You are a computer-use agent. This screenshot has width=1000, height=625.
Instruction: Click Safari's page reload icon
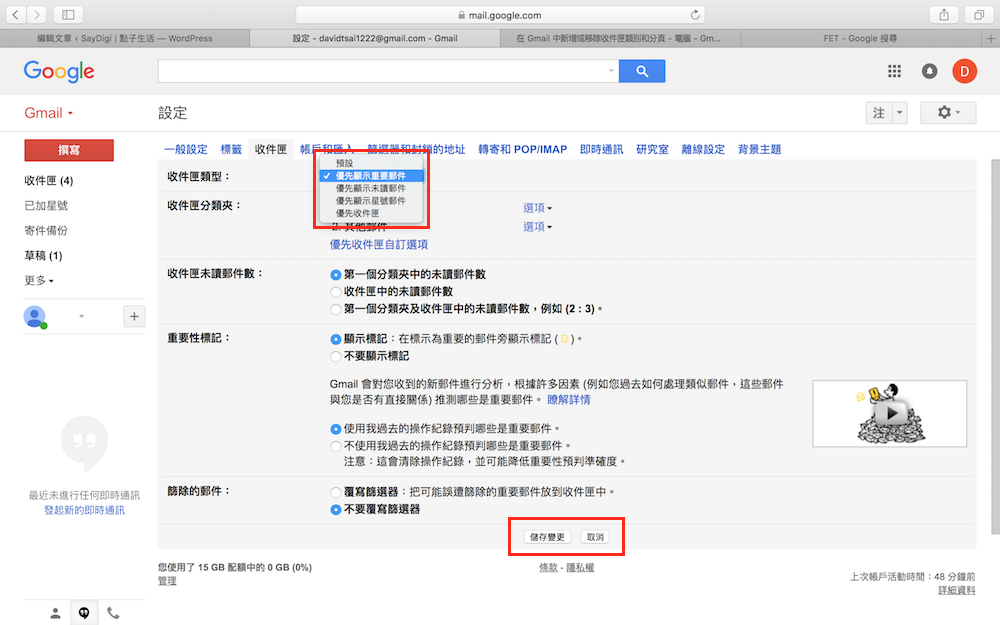coord(695,15)
